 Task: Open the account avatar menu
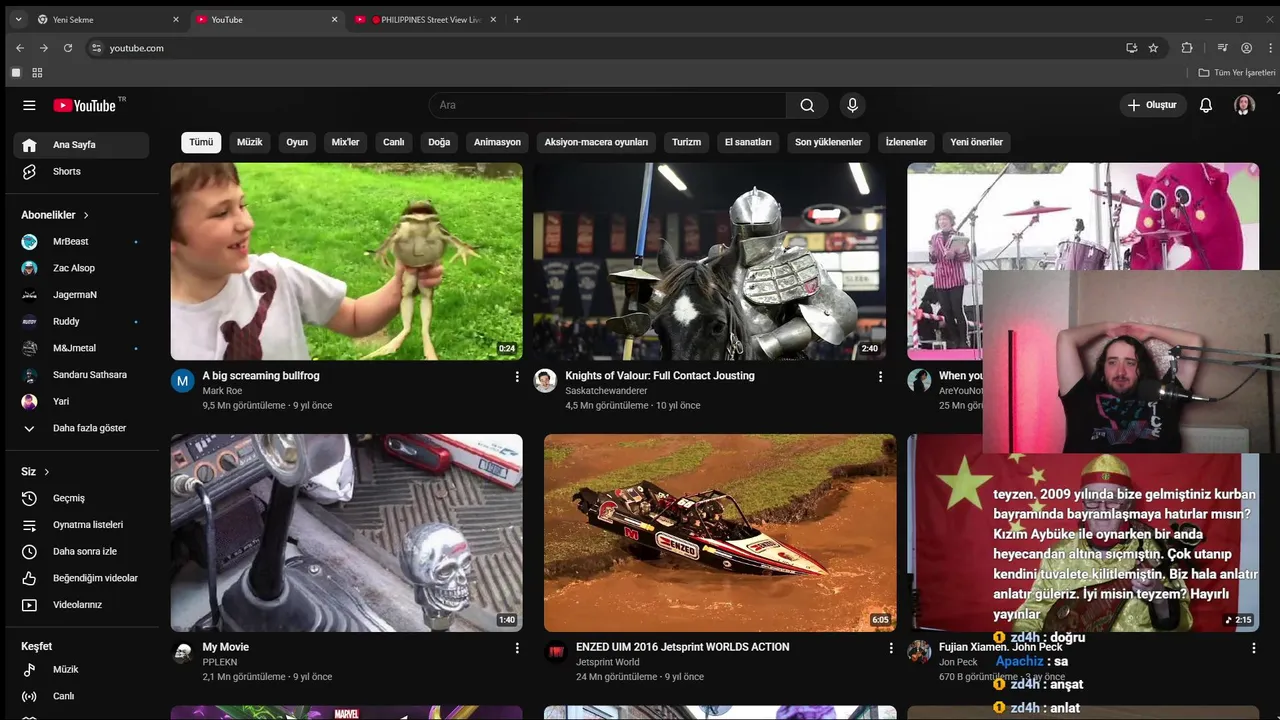[x=1244, y=105]
